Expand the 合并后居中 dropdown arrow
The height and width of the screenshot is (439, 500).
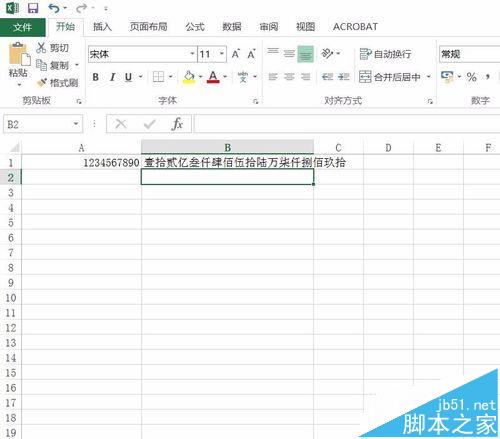pyautogui.click(x=429, y=77)
